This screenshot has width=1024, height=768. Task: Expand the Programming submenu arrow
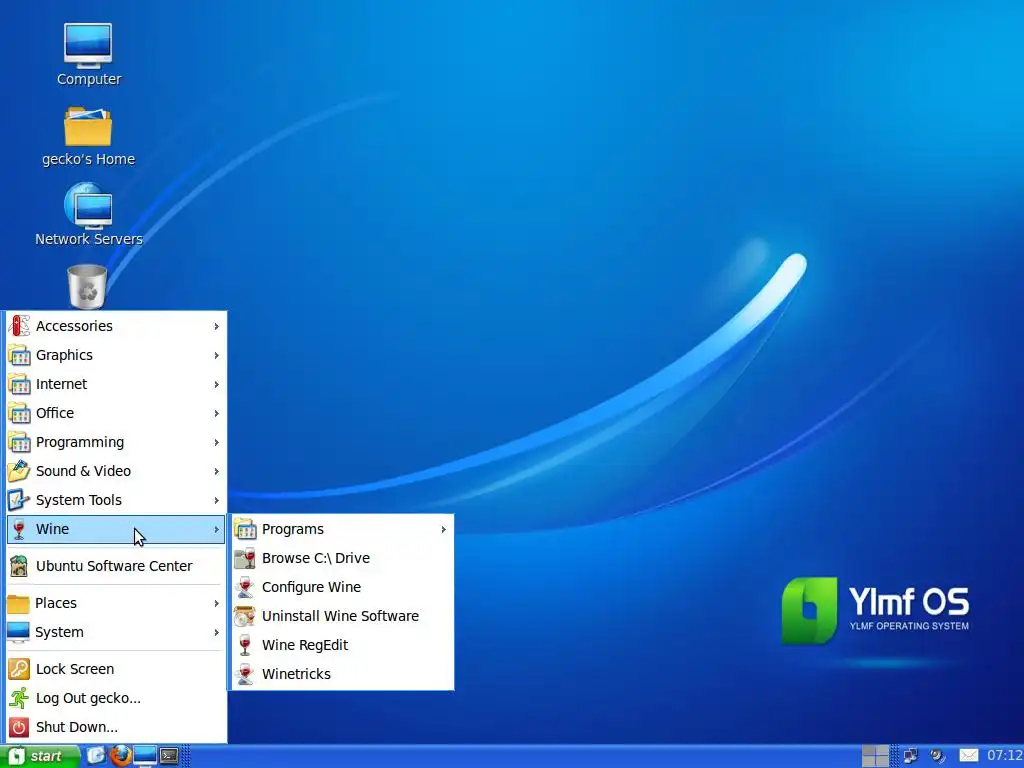click(x=216, y=442)
